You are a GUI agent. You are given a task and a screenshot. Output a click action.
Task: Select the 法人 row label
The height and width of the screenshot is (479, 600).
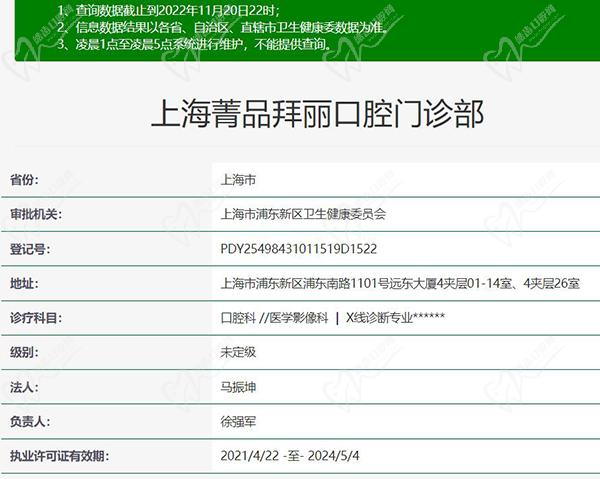pyautogui.click(x=24, y=387)
